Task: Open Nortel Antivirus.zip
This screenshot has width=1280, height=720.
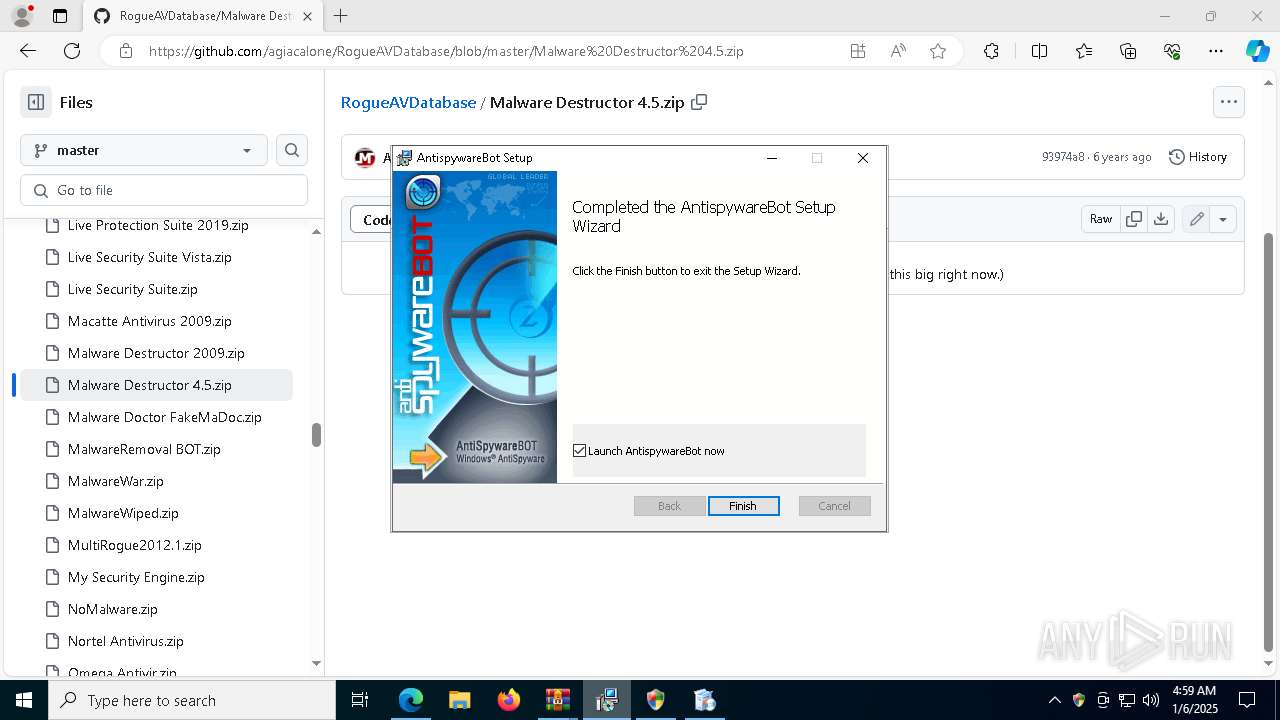Action: pos(126,641)
